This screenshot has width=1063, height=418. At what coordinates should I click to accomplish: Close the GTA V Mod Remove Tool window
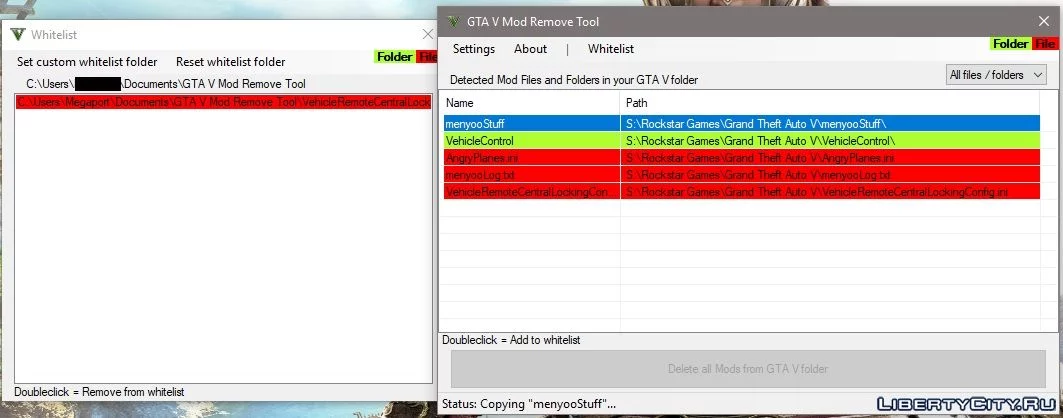click(1044, 22)
